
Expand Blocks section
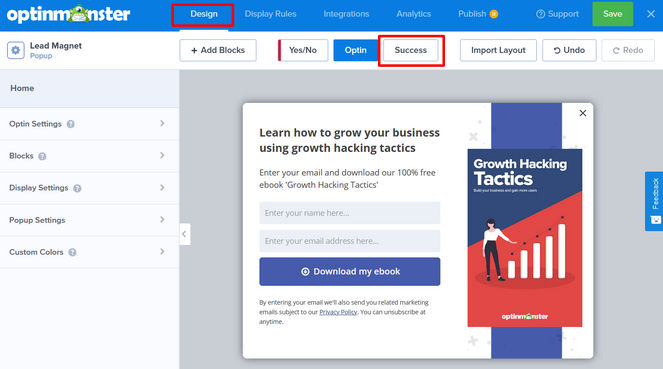click(89, 156)
